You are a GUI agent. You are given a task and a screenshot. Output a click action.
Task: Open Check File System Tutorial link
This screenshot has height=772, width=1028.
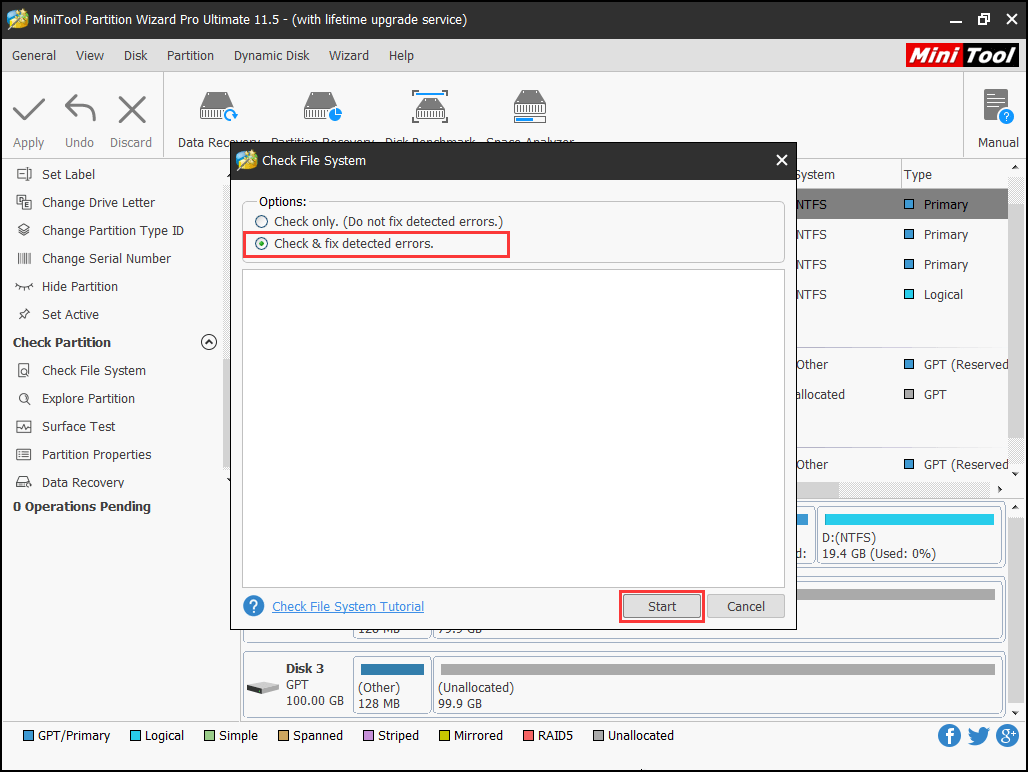pyautogui.click(x=348, y=607)
